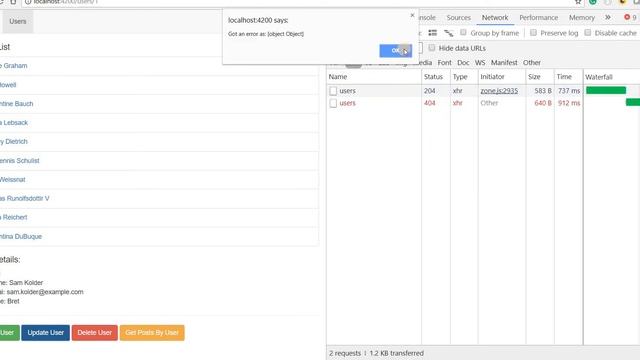The height and width of the screenshot is (360, 640).
Task: Sort by the Status column header
Action: pos(436,77)
